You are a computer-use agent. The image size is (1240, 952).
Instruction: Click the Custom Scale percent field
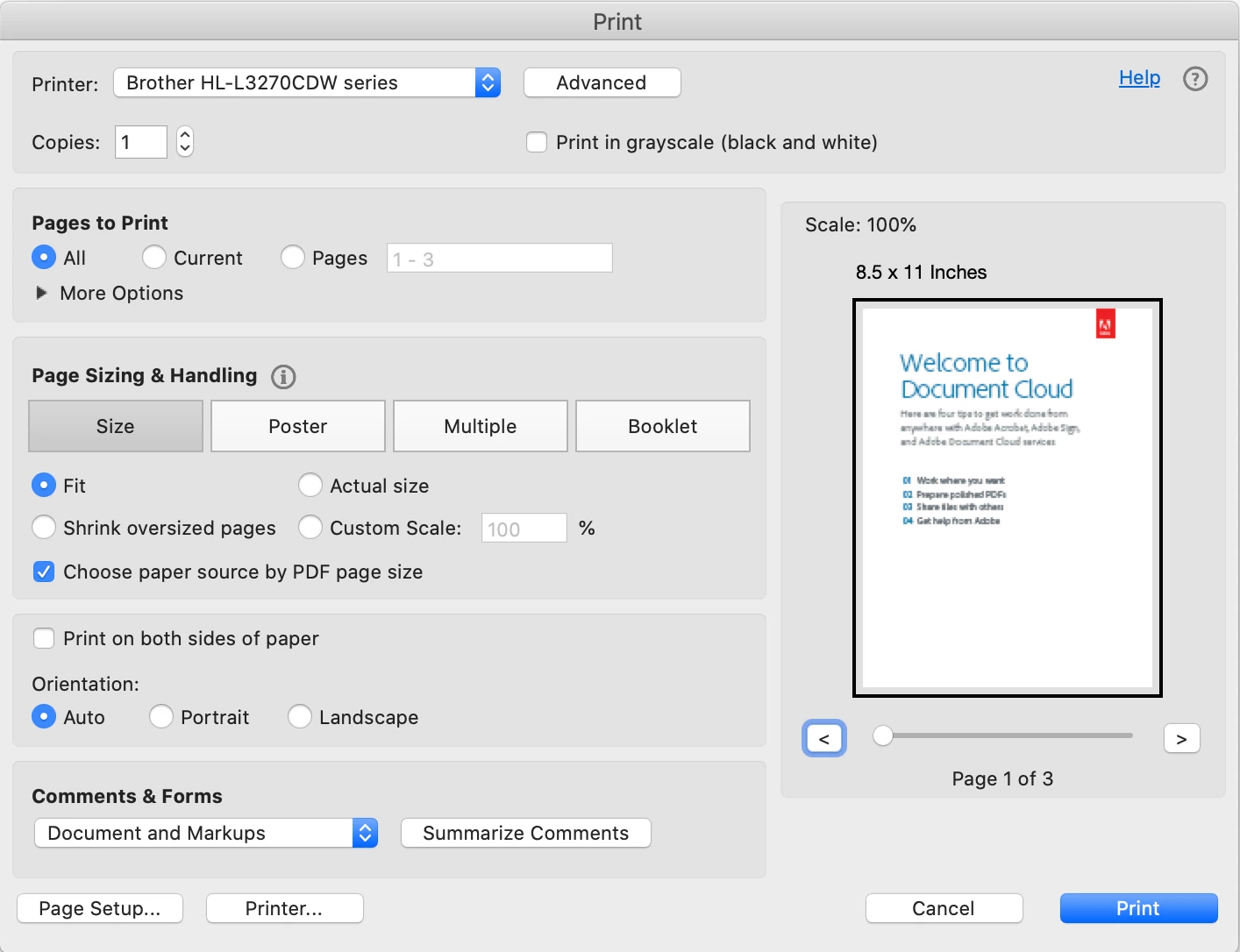click(524, 529)
